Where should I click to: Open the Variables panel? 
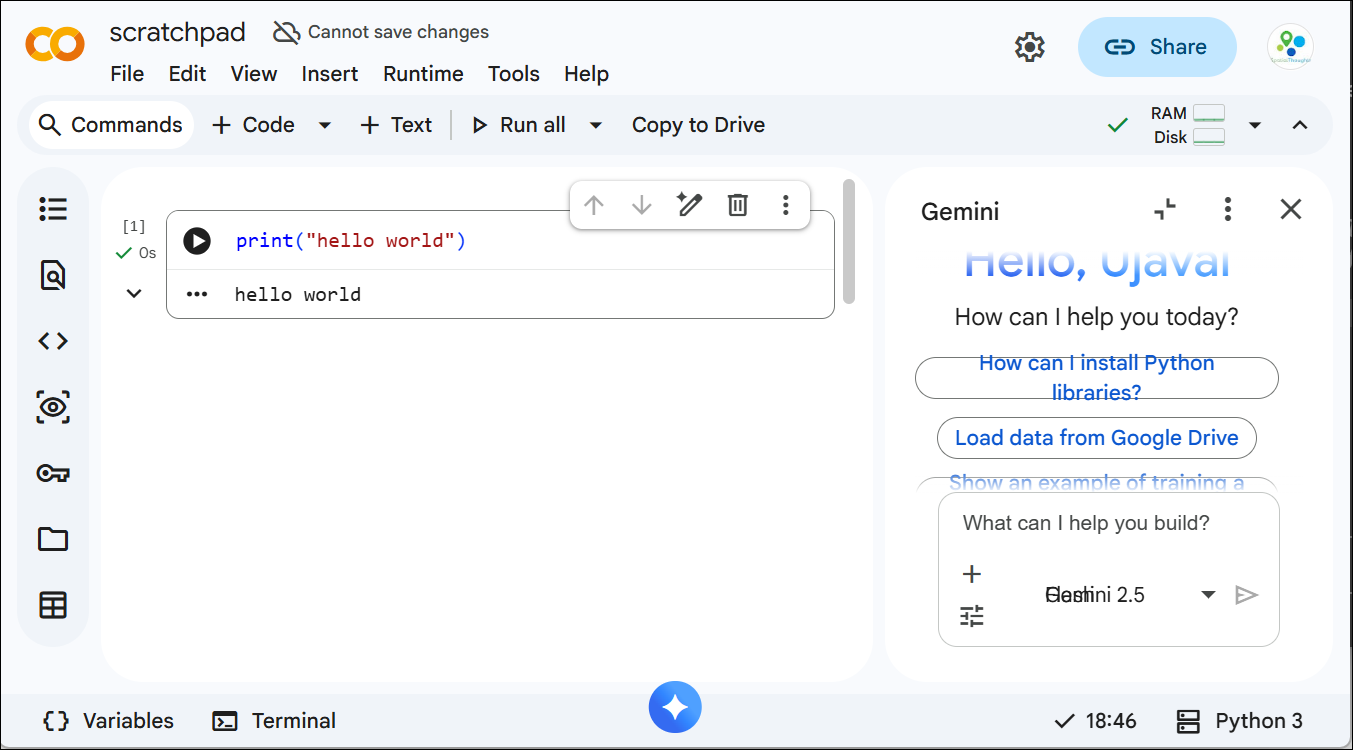pyautogui.click(x=109, y=721)
